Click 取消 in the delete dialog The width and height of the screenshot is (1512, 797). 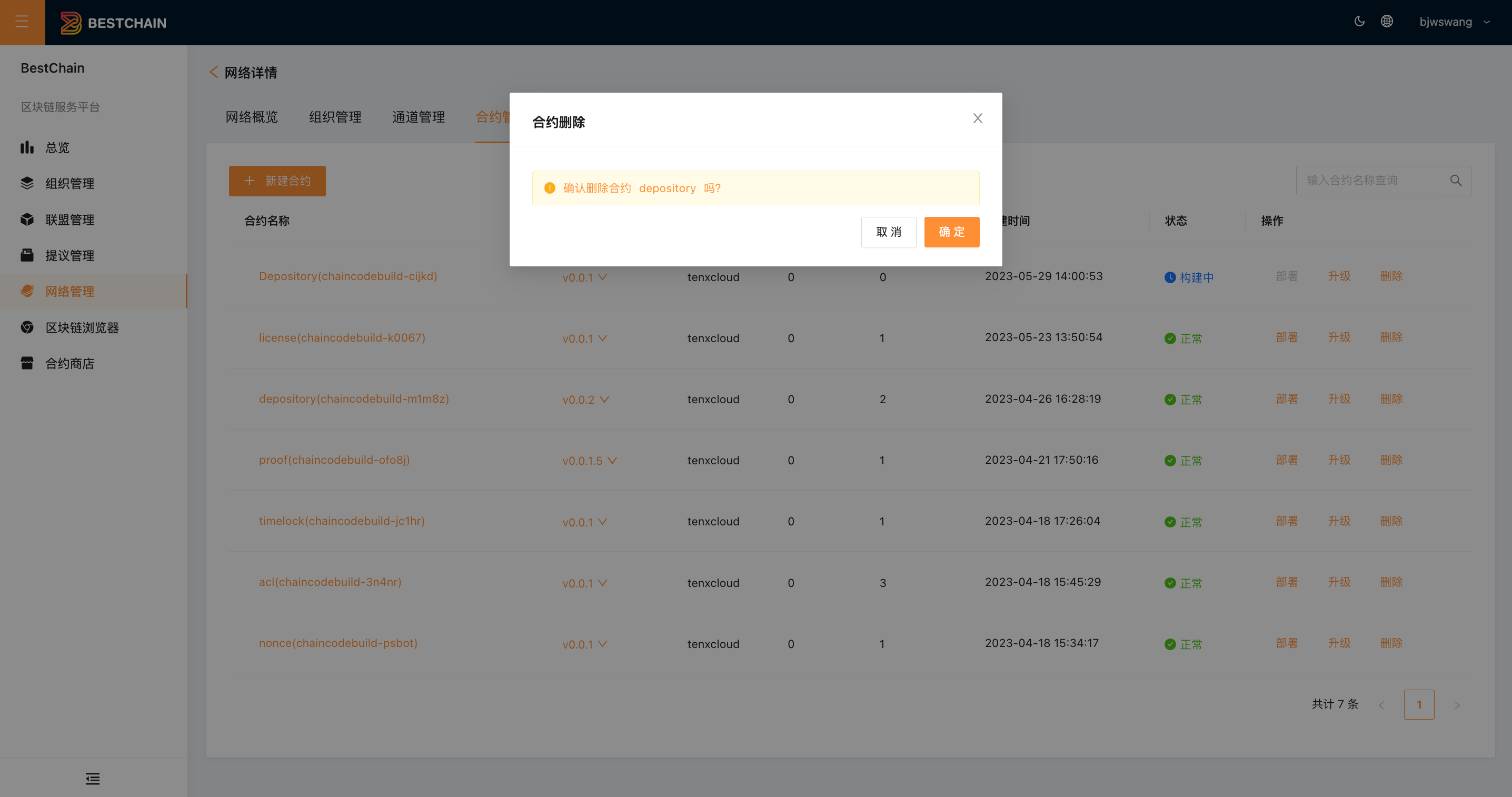coord(889,232)
